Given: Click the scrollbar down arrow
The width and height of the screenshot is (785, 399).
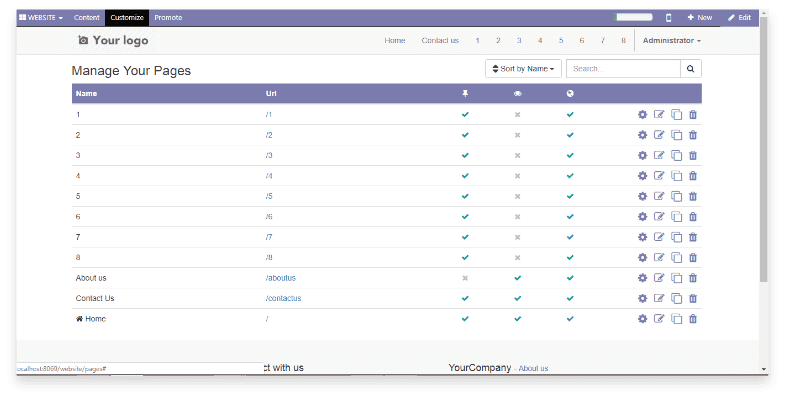Looking at the screenshot, I should 763,369.
